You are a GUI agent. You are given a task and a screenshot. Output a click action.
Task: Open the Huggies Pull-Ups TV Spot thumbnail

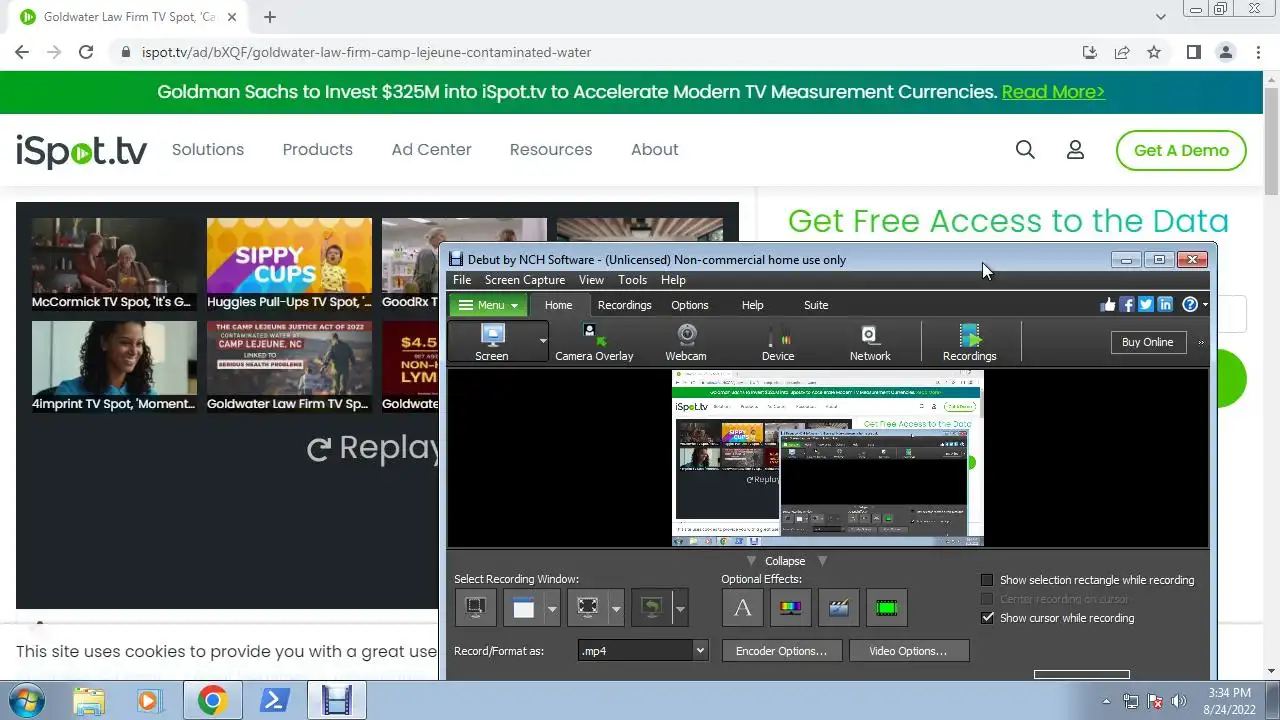[x=289, y=264]
